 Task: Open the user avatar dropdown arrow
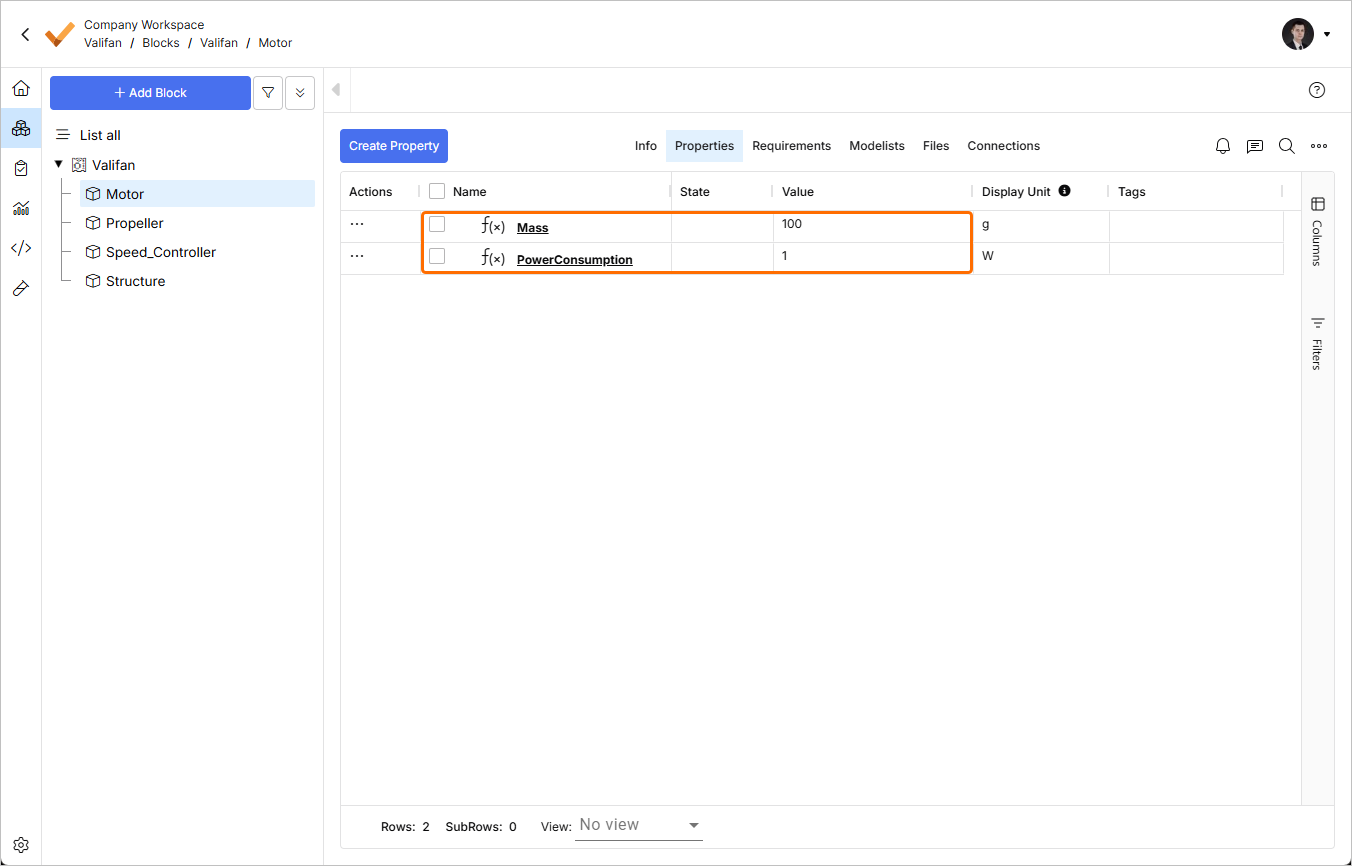[x=1327, y=34]
